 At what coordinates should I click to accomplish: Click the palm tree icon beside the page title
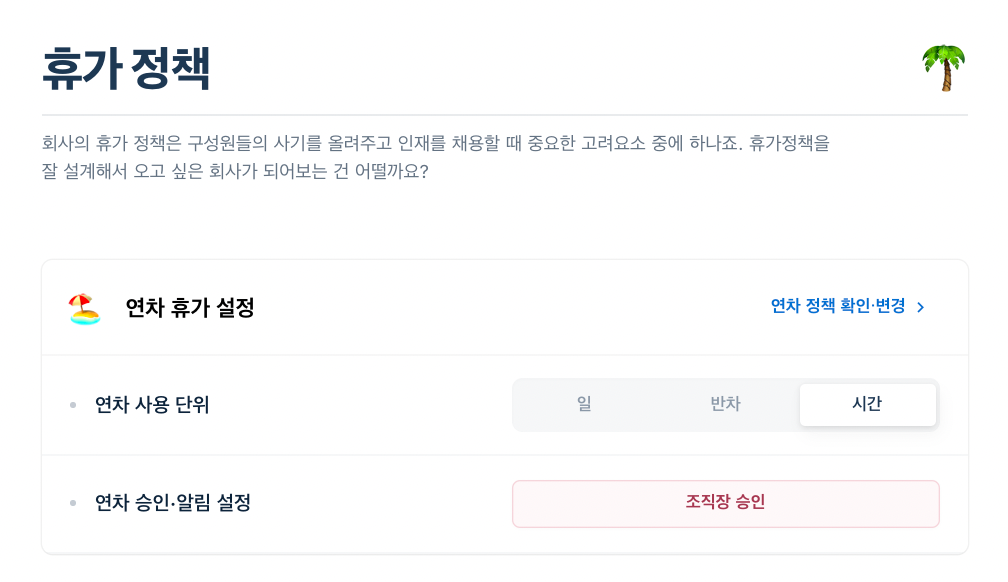pos(944,68)
